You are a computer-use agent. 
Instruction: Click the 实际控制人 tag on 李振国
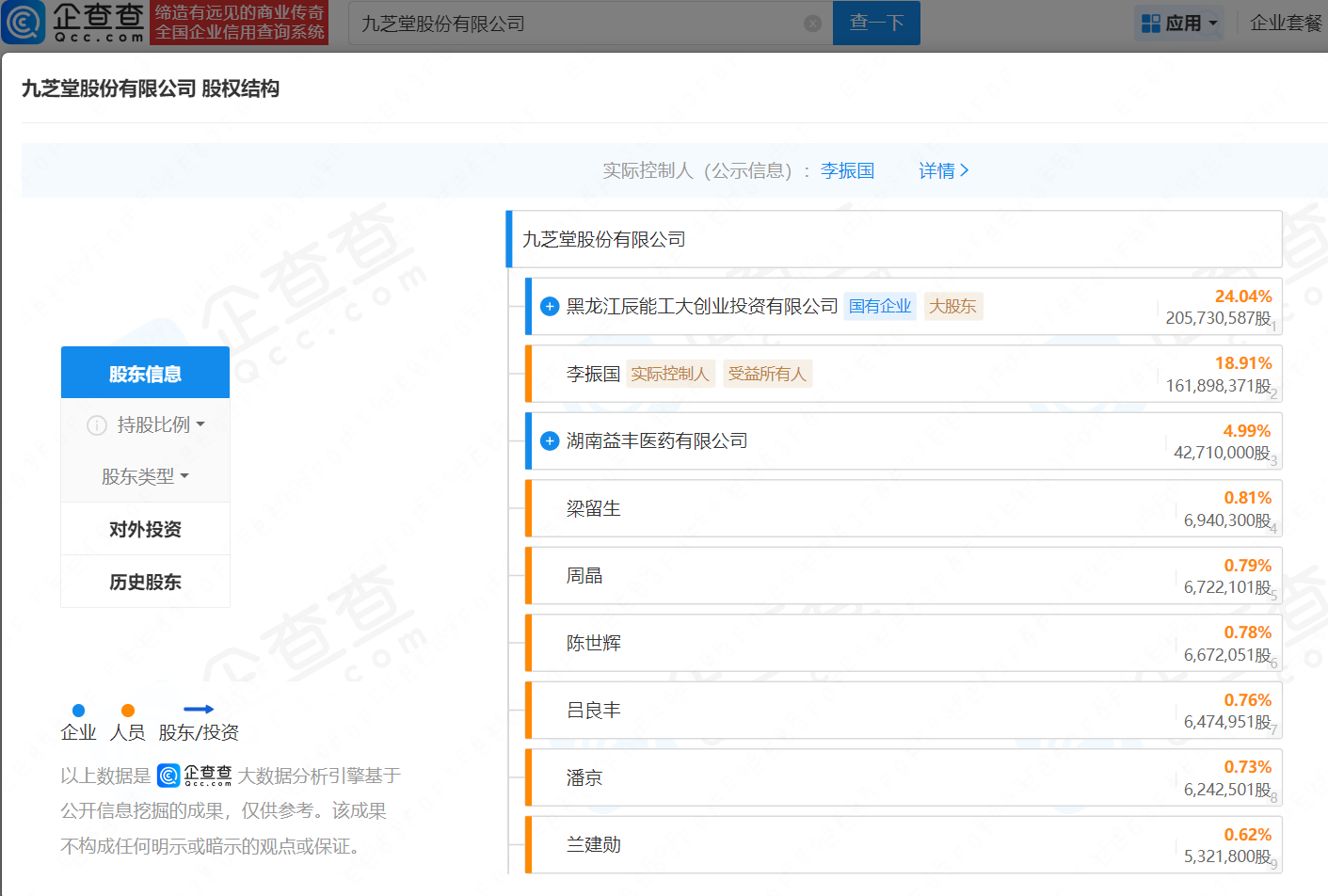[670, 374]
